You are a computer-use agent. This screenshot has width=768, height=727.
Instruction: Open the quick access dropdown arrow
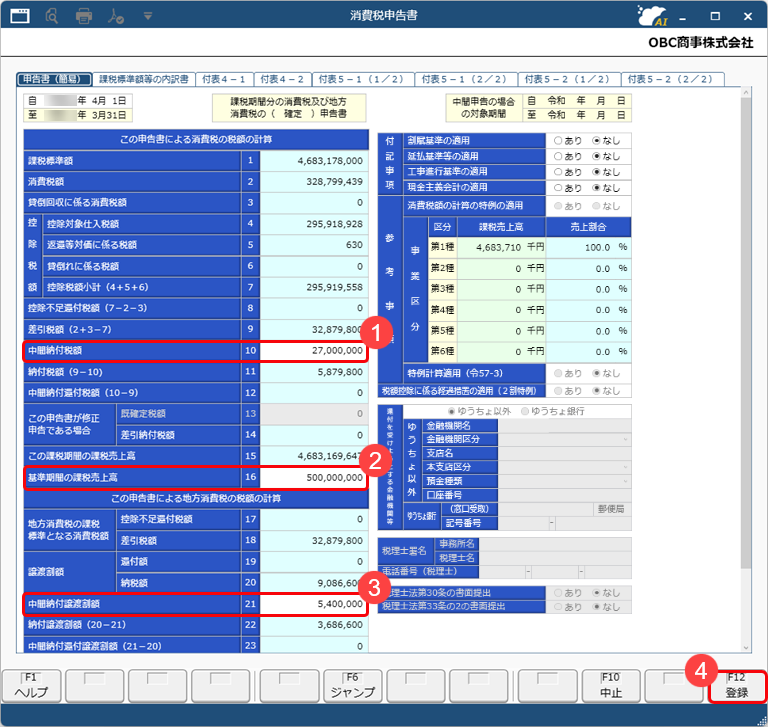click(147, 17)
